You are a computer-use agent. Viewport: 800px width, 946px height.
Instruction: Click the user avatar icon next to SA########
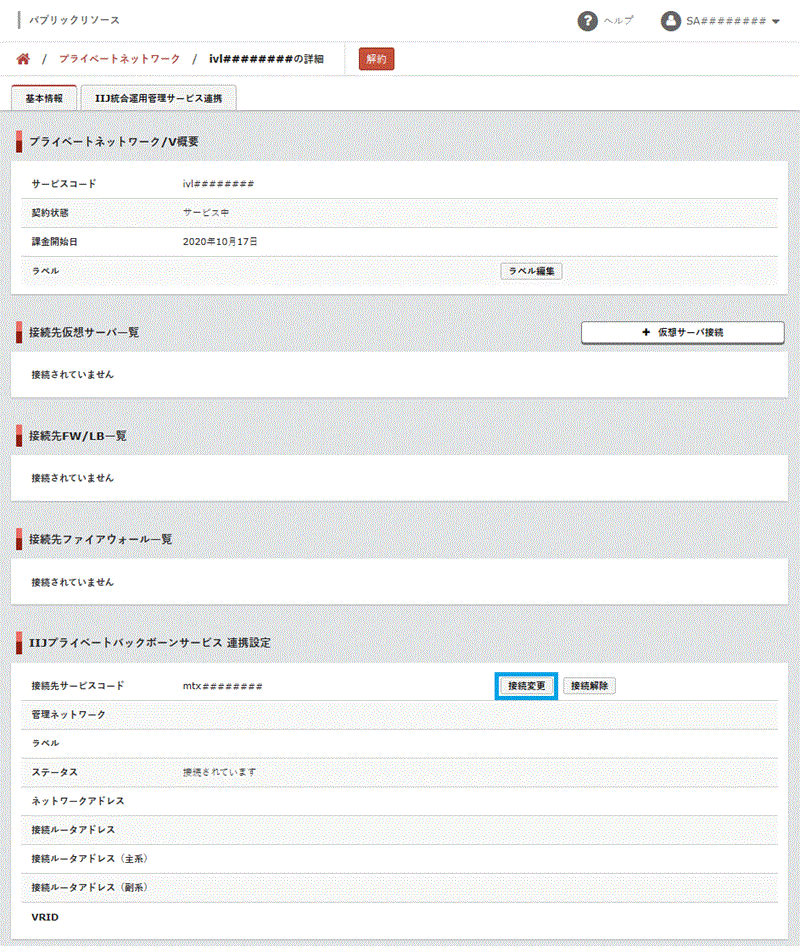670,18
